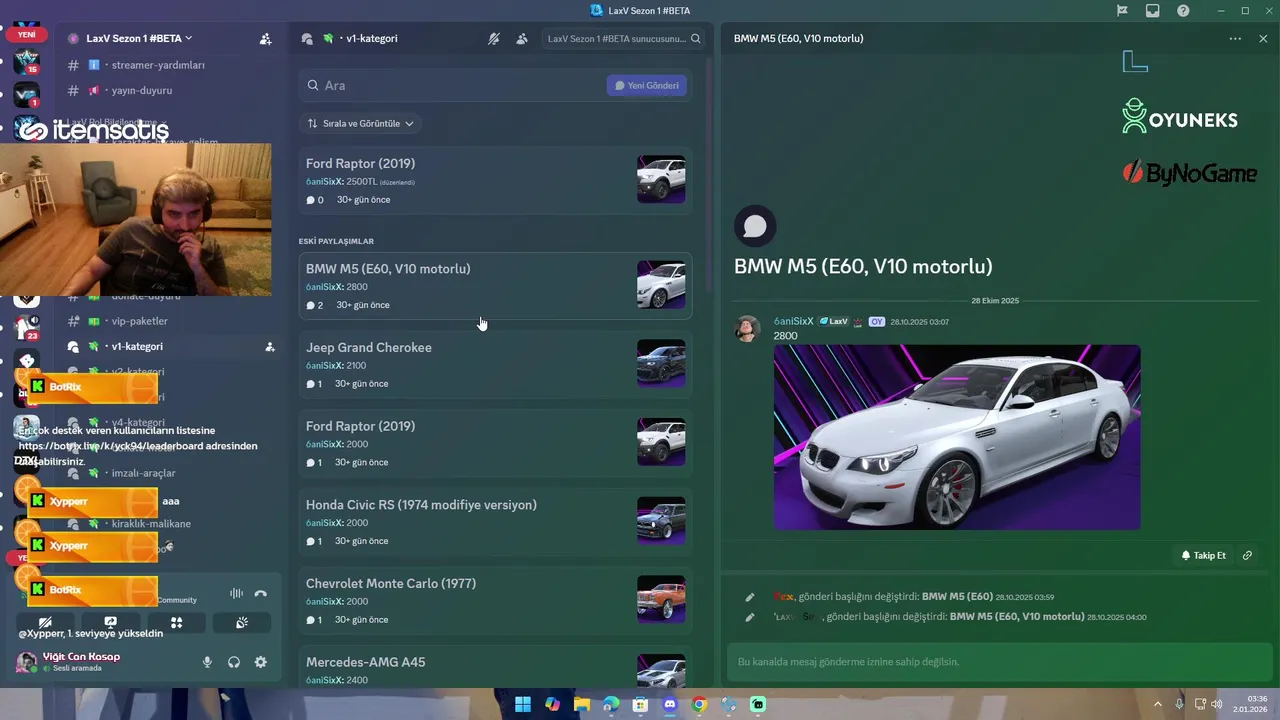Click Chevrolet Monte Carlo thumbnail
Viewport: 1280px width, 720px height.
[x=661, y=600]
